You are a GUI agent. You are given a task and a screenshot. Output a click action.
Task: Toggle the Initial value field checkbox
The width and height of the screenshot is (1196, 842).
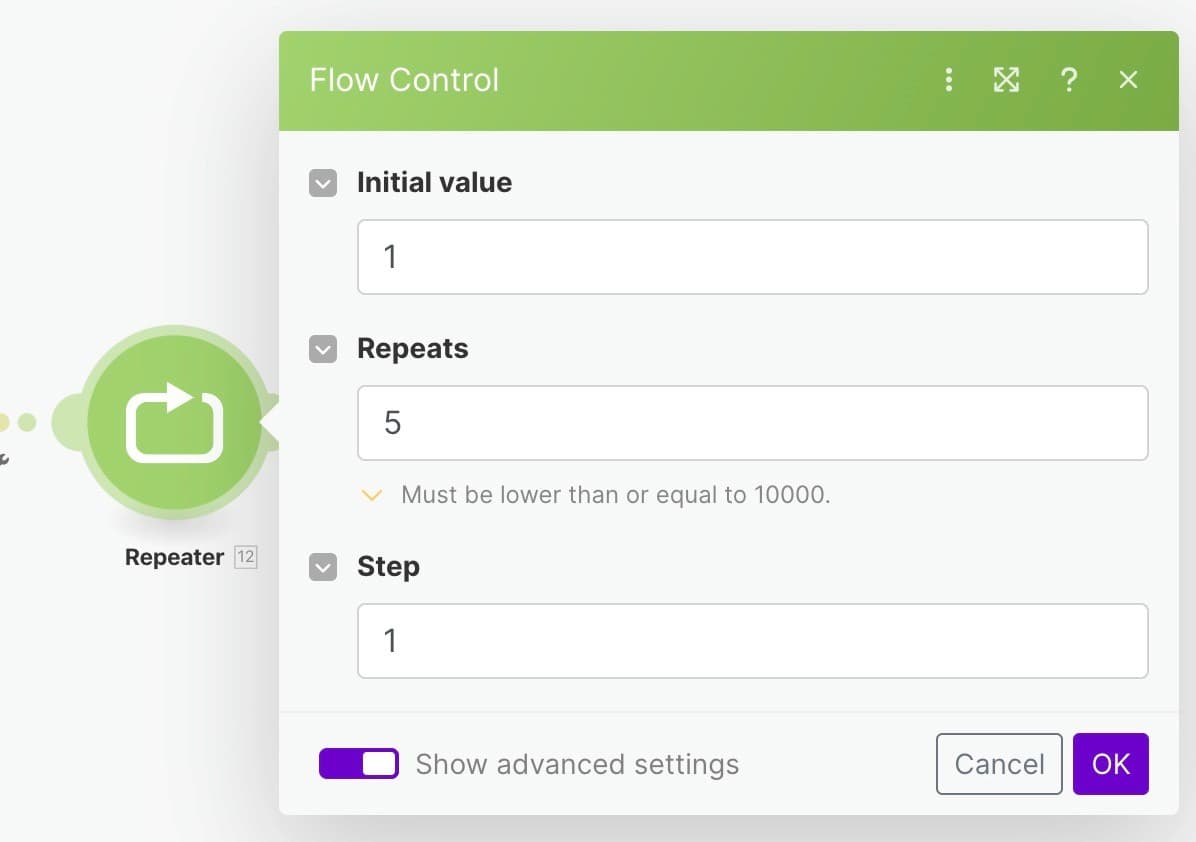[323, 183]
